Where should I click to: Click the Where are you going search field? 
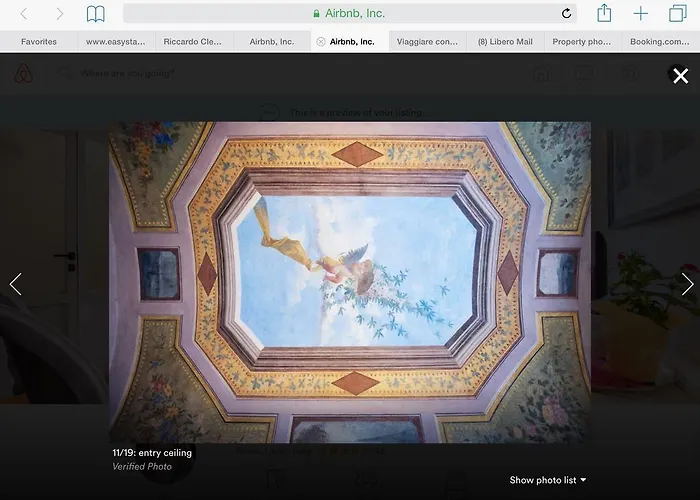pyautogui.click(x=127, y=73)
